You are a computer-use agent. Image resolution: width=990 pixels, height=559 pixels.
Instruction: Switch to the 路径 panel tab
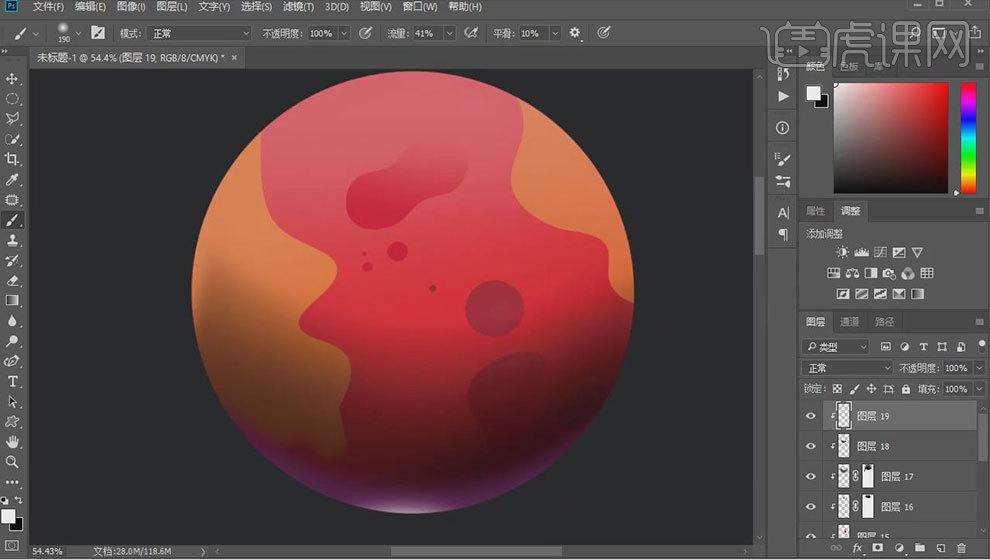(884, 322)
